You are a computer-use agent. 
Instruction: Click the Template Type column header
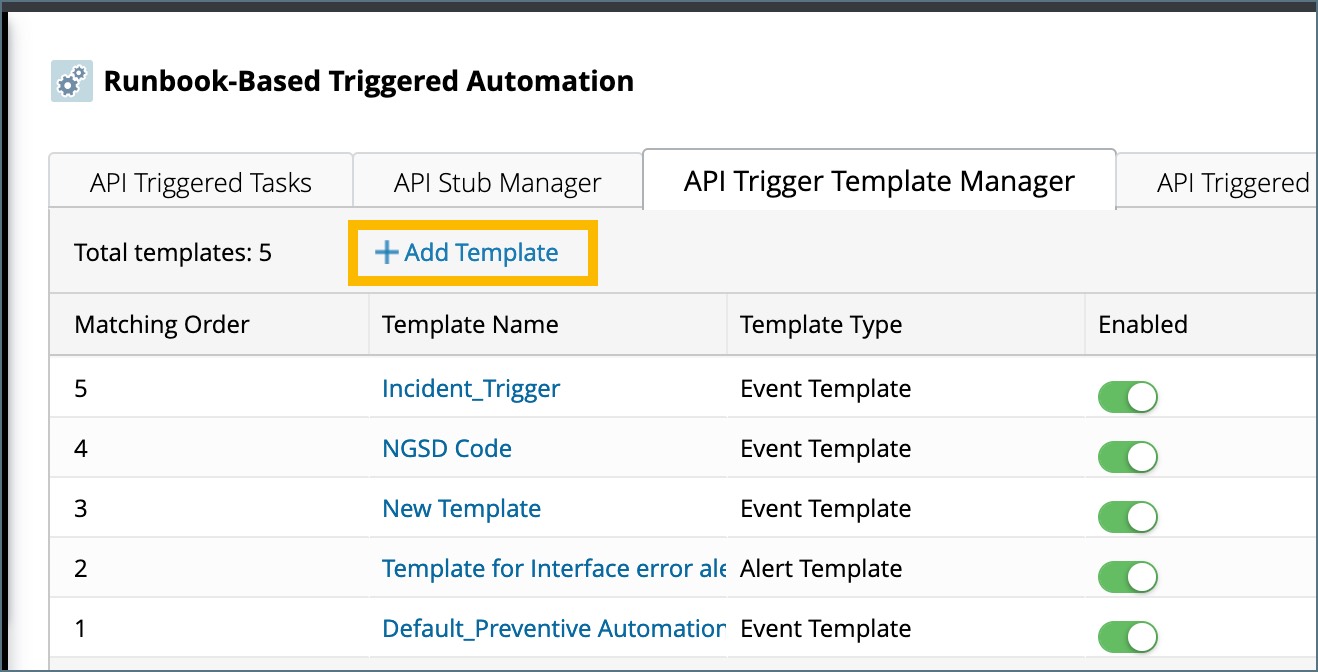[x=821, y=324]
